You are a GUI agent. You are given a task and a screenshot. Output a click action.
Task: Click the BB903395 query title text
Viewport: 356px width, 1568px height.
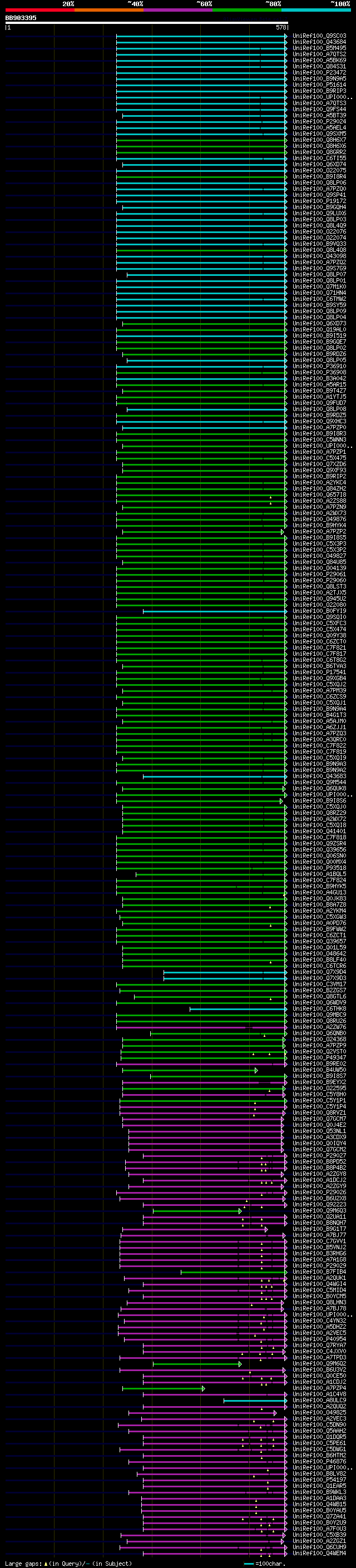pyautogui.click(x=21, y=18)
